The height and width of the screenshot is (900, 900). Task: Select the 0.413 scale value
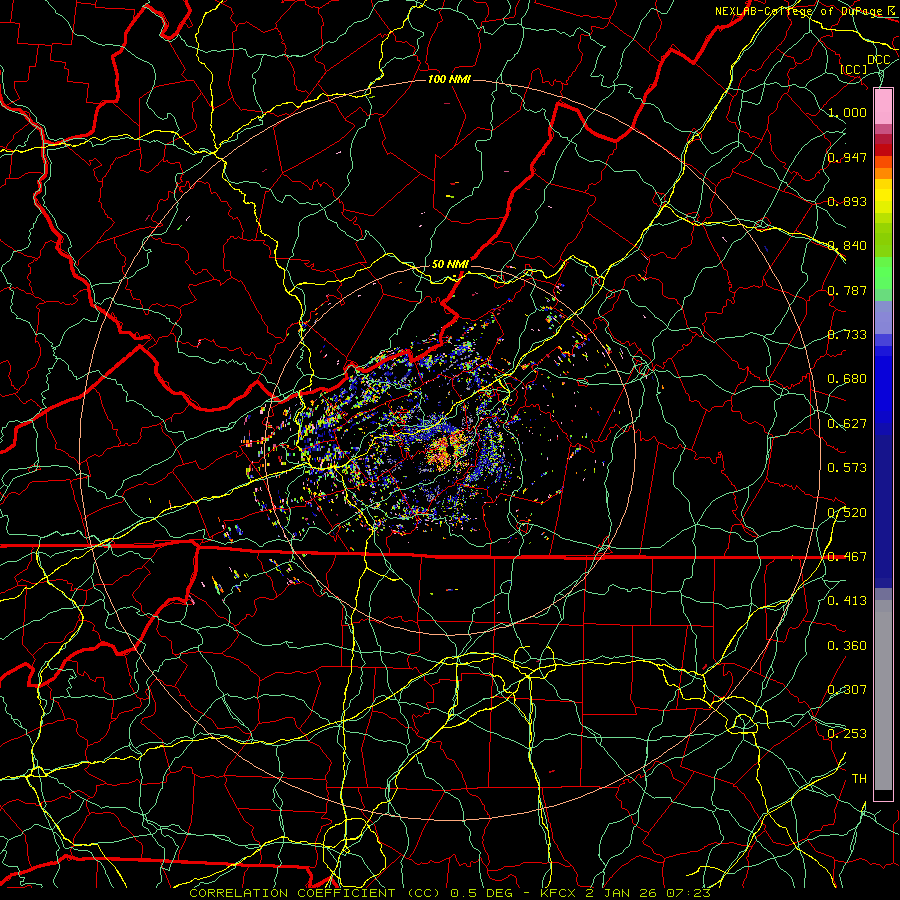[x=847, y=601]
